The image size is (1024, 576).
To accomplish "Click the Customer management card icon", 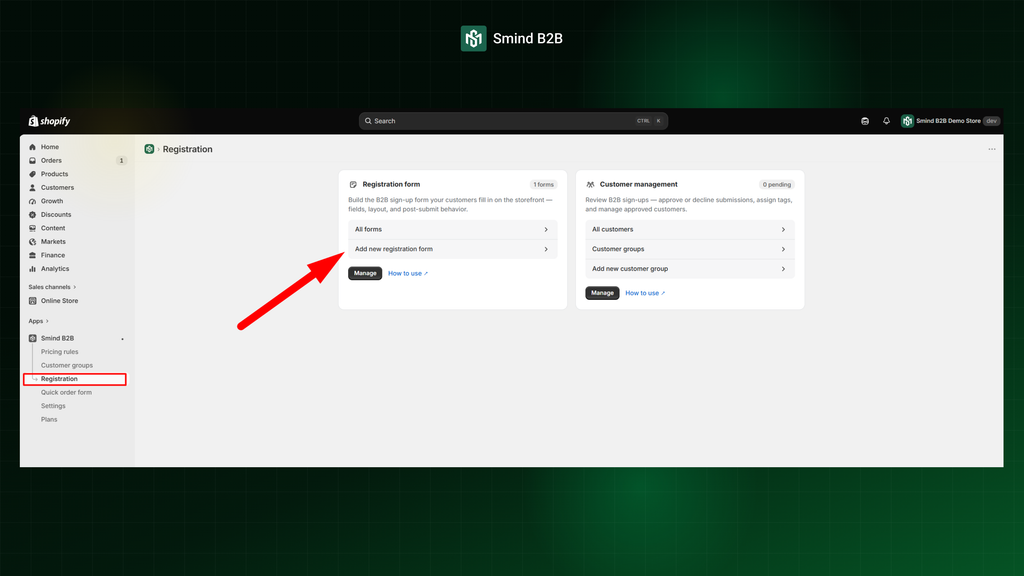I will click(590, 185).
